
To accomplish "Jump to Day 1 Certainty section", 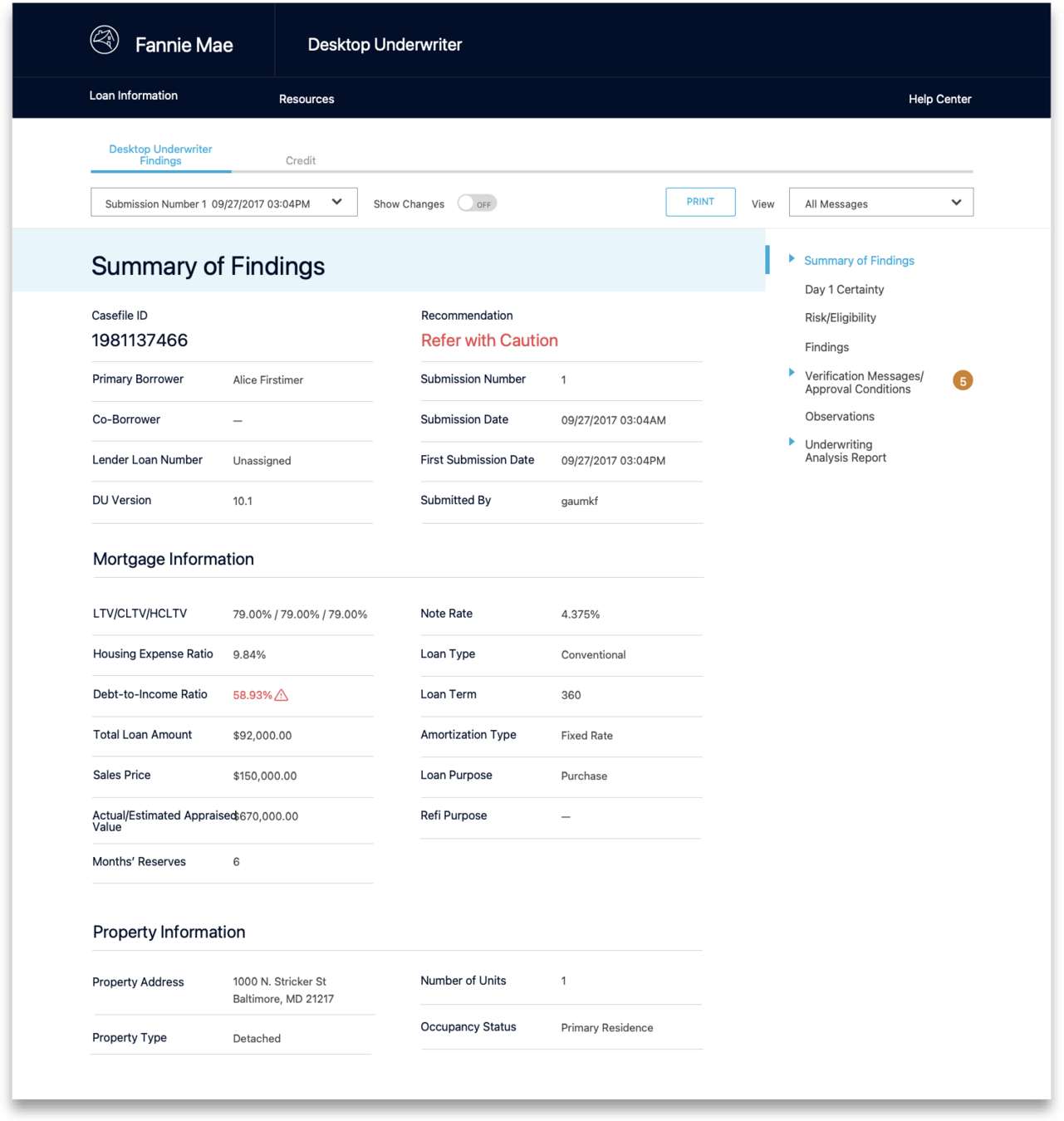I will (x=844, y=290).
